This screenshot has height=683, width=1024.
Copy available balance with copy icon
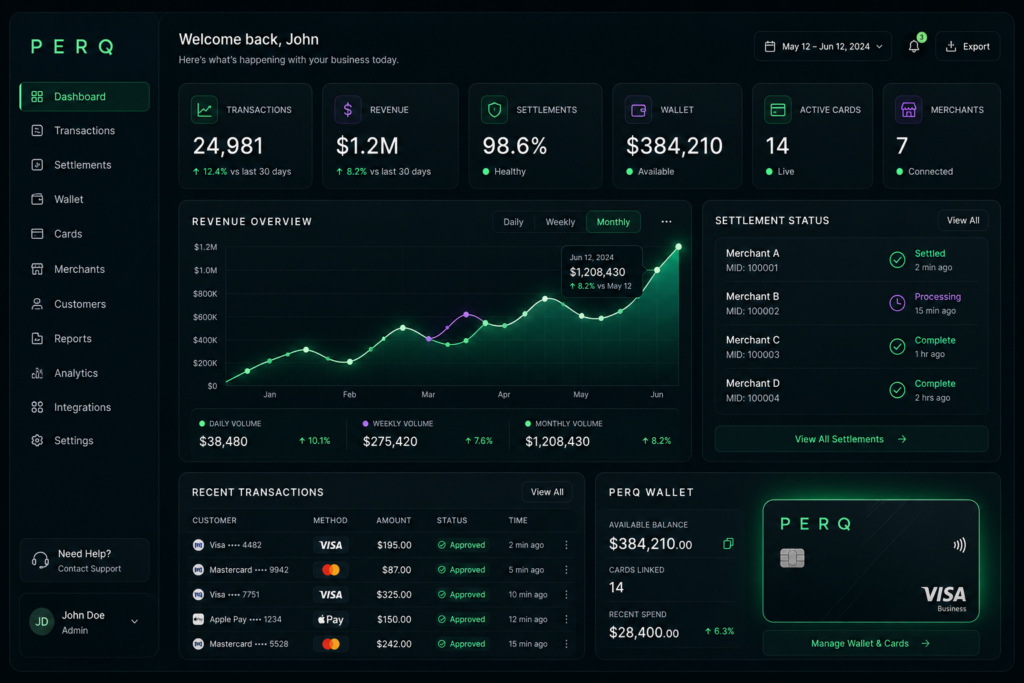[x=728, y=543]
